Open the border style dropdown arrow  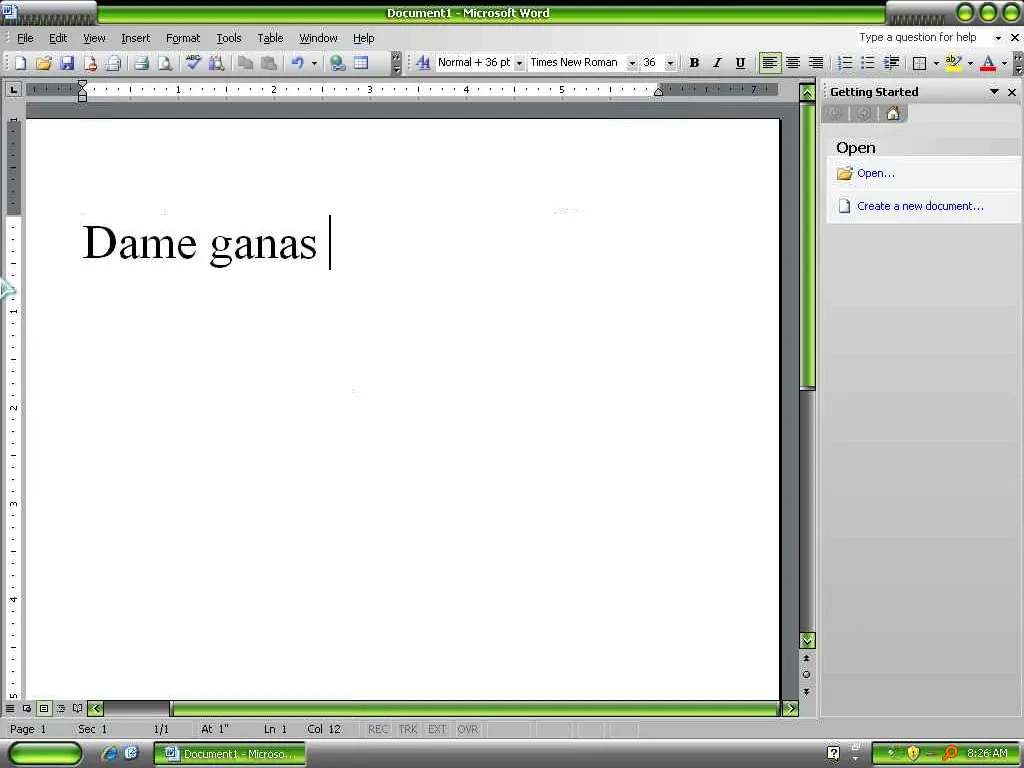[x=936, y=63]
